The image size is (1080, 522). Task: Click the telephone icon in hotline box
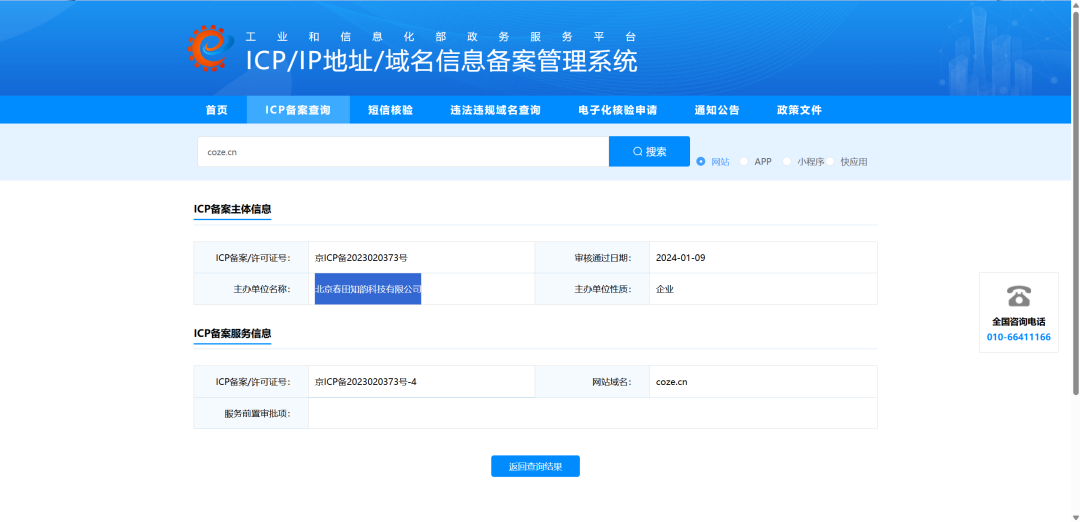pyautogui.click(x=1019, y=297)
